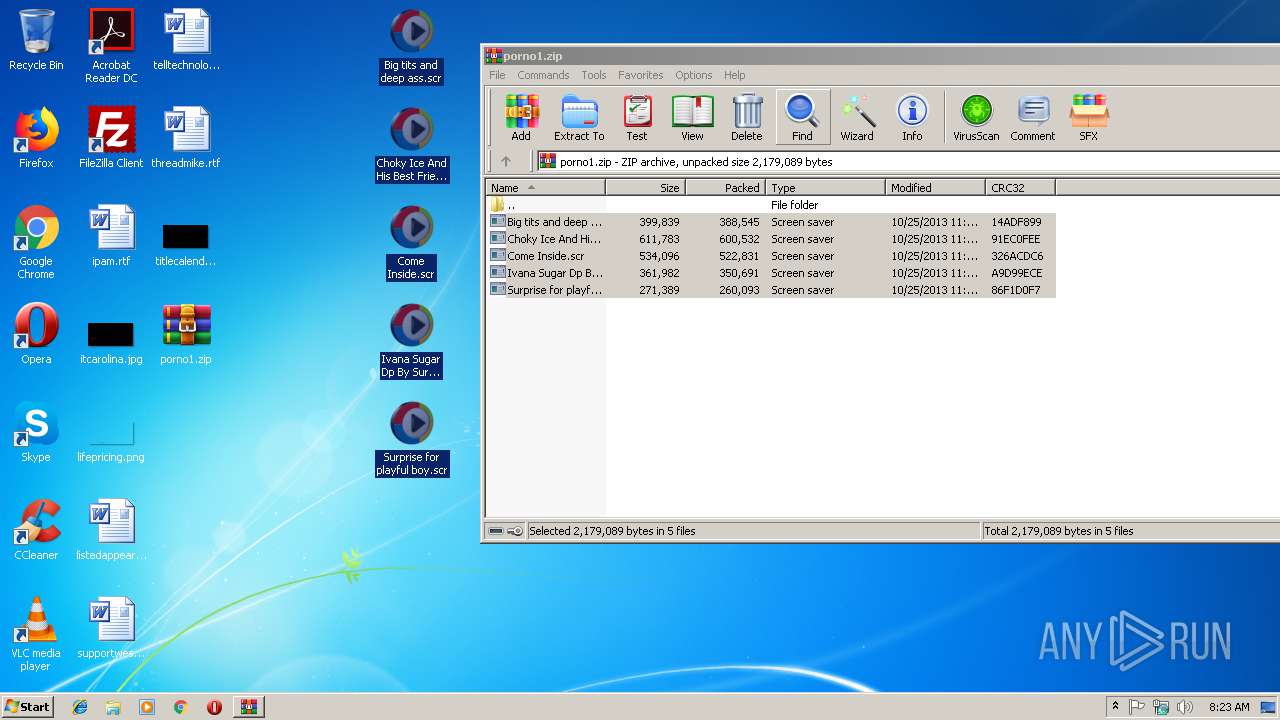Image resolution: width=1280 pixels, height=720 pixels.
Task: Sort file list by Modified column
Action: (x=936, y=188)
